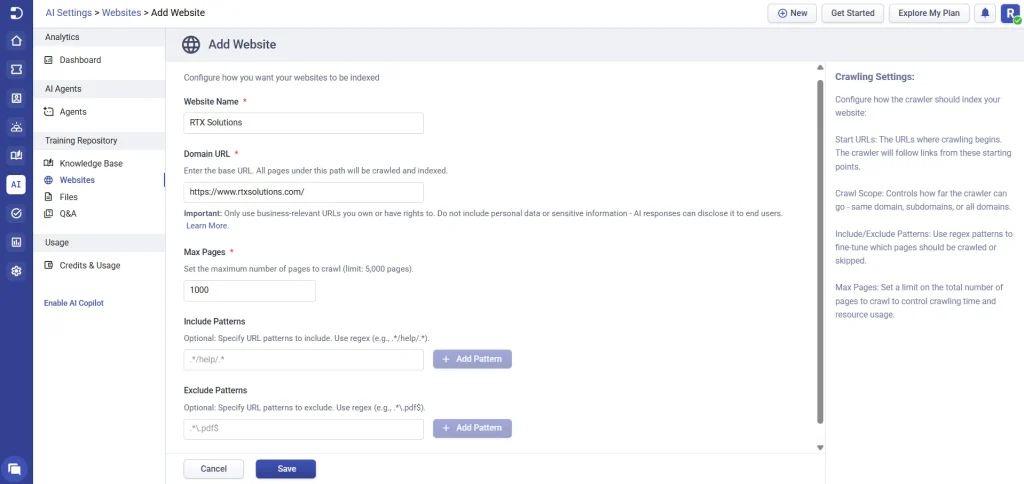Click the Dashboard menu icon
The width and height of the screenshot is (1024, 484).
click(48, 60)
